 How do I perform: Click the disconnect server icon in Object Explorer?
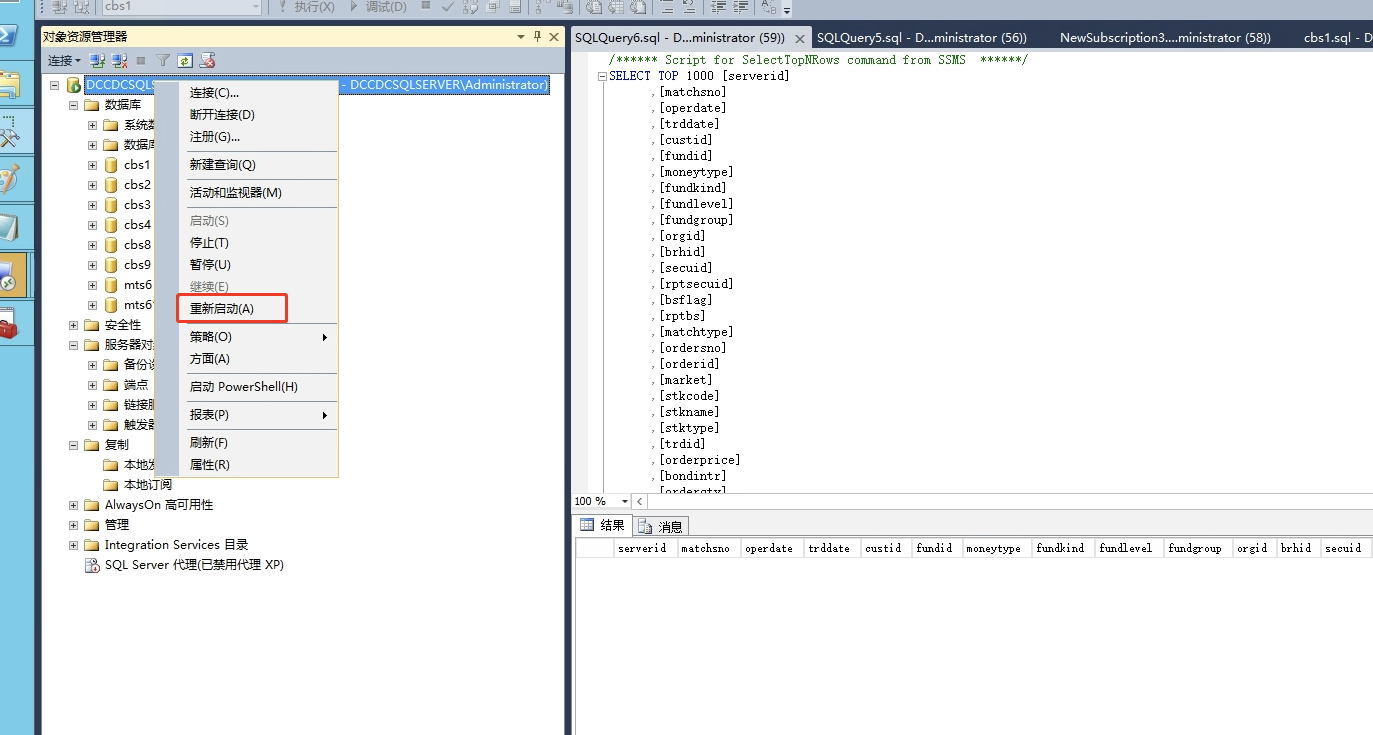click(119, 61)
